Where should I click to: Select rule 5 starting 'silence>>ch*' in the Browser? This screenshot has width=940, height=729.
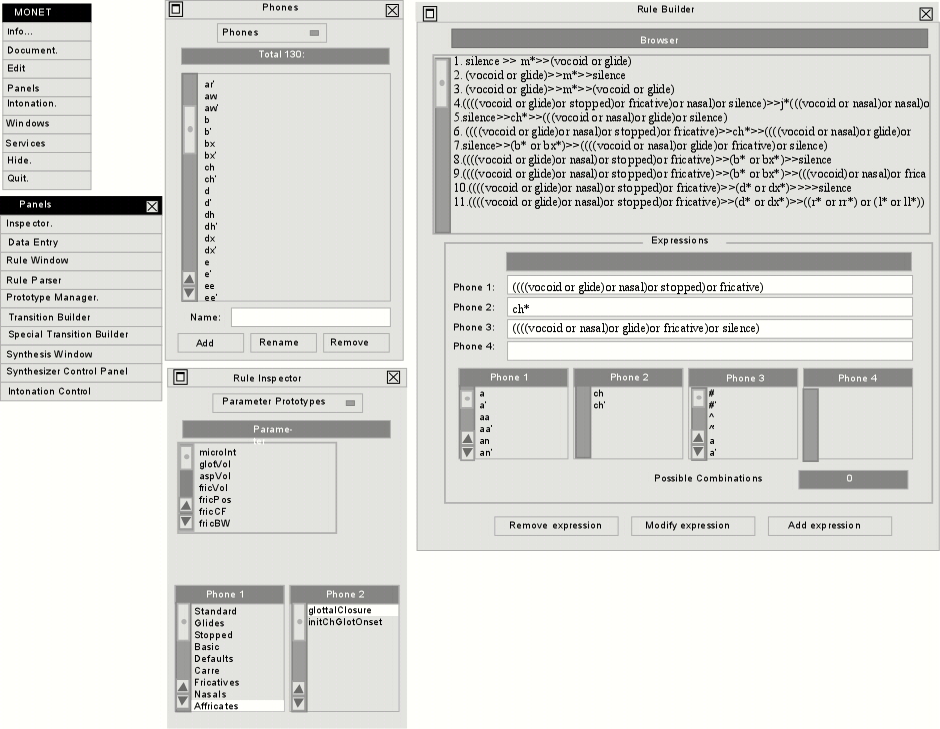tap(590, 118)
